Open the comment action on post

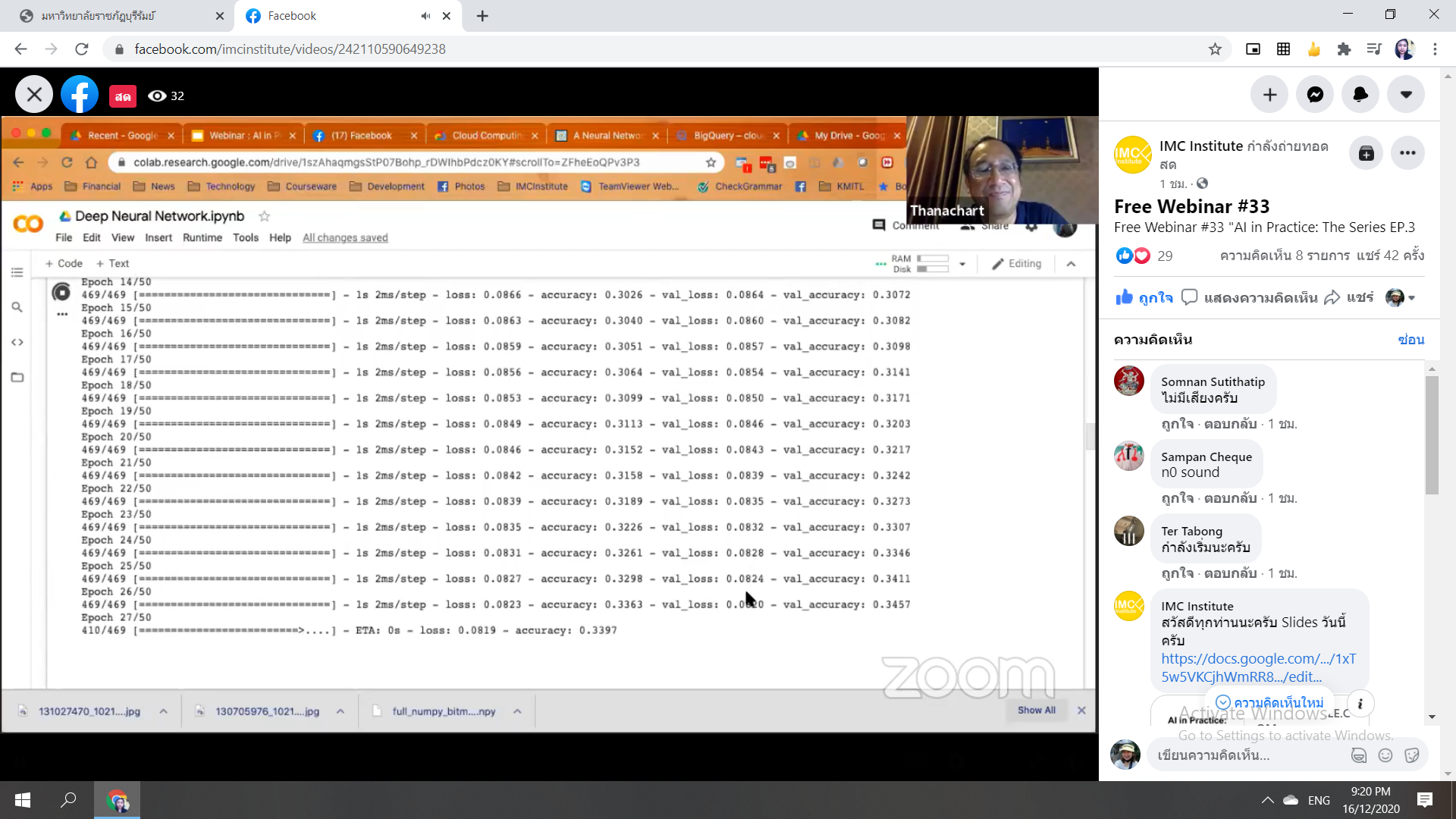click(x=1250, y=298)
